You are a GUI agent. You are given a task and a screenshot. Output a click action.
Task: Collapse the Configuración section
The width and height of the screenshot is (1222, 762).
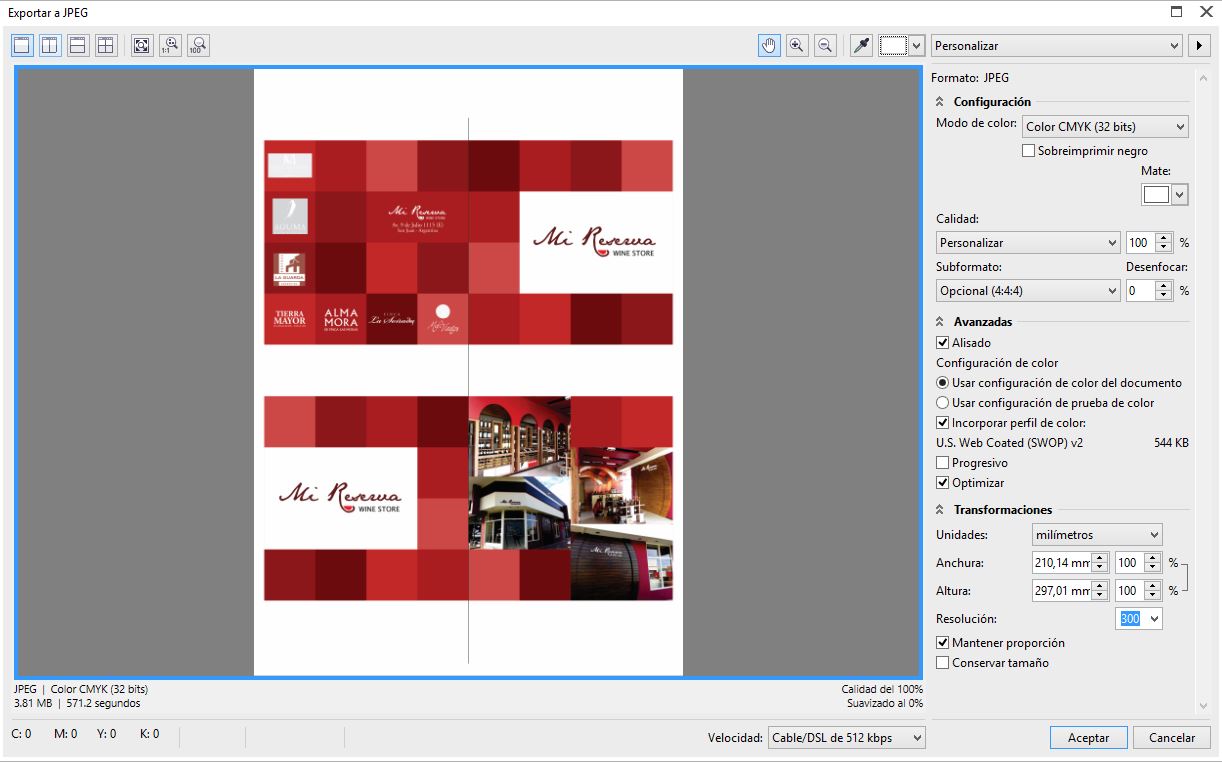[x=940, y=102]
